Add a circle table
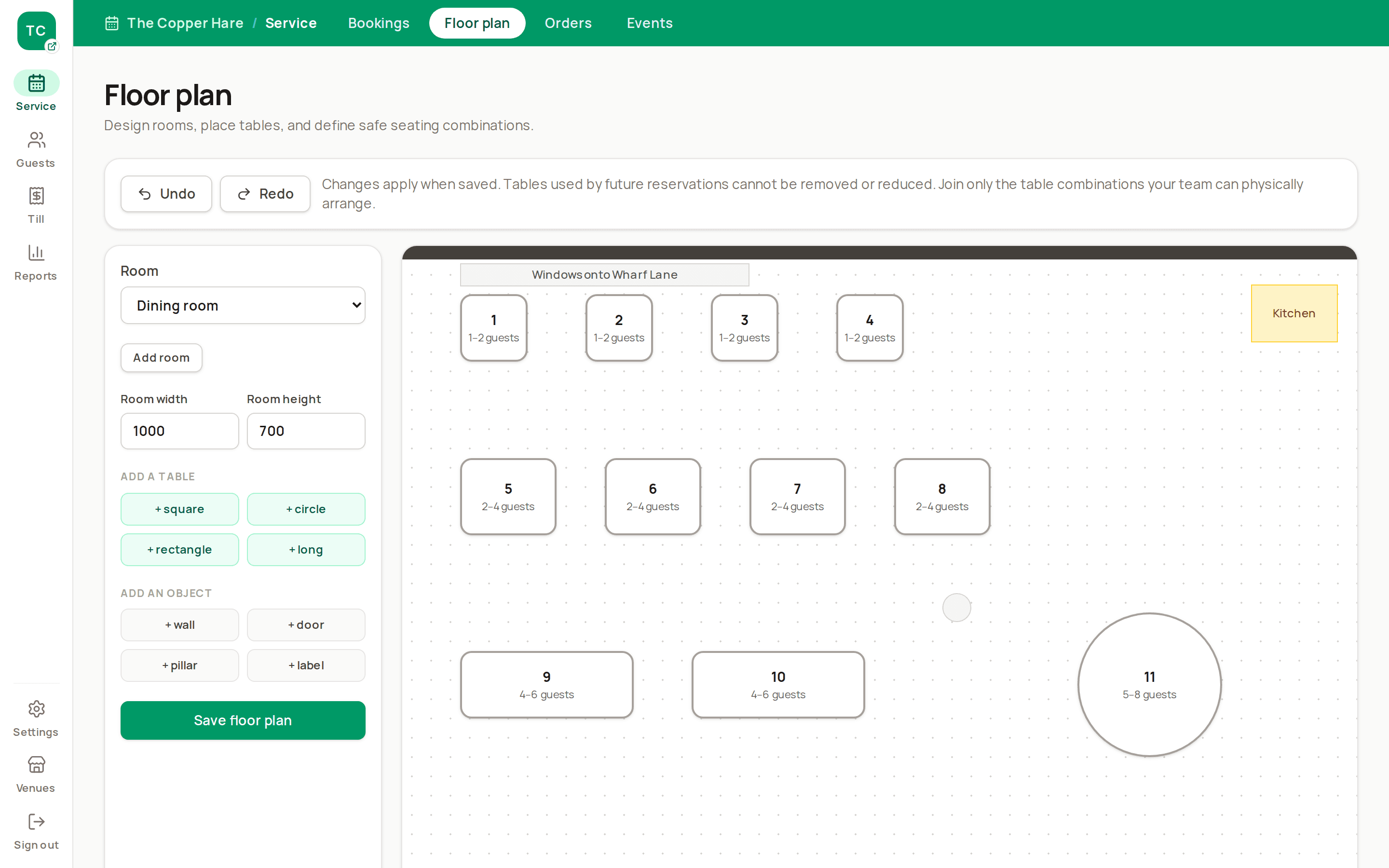The width and height of the screenshot is (1389, 868). [x=306, y=509]
